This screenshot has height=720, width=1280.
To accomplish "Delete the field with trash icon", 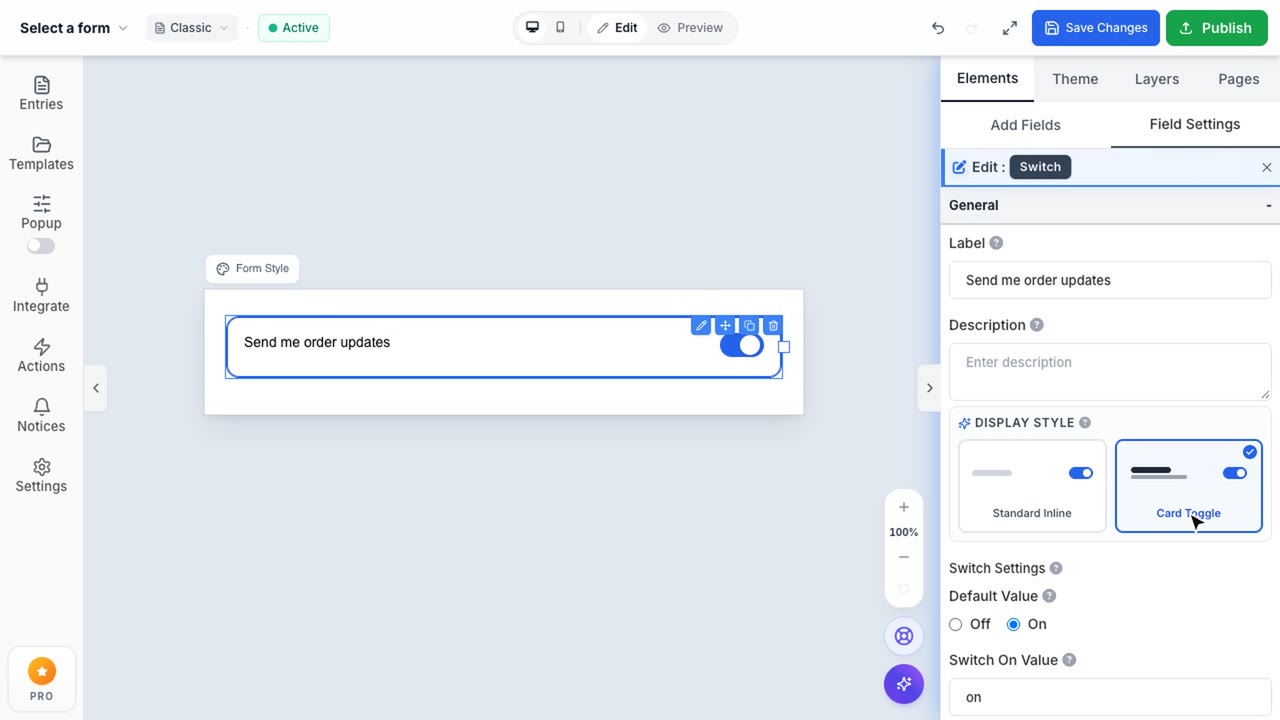I will point(773,326).
